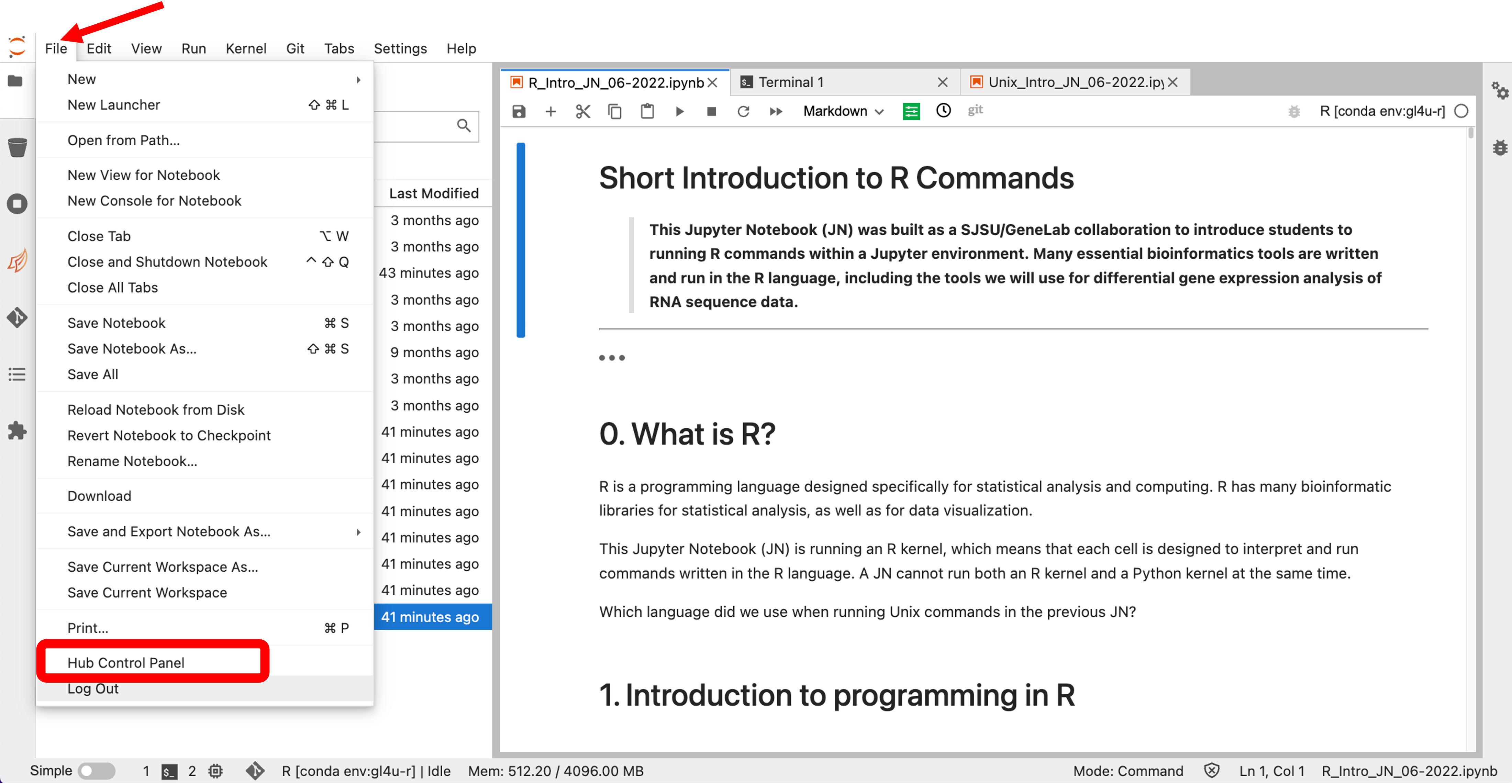Click the git button in notebook toolbar
1512x784 pixels.
pyautogui.click(x=976, y=110)
